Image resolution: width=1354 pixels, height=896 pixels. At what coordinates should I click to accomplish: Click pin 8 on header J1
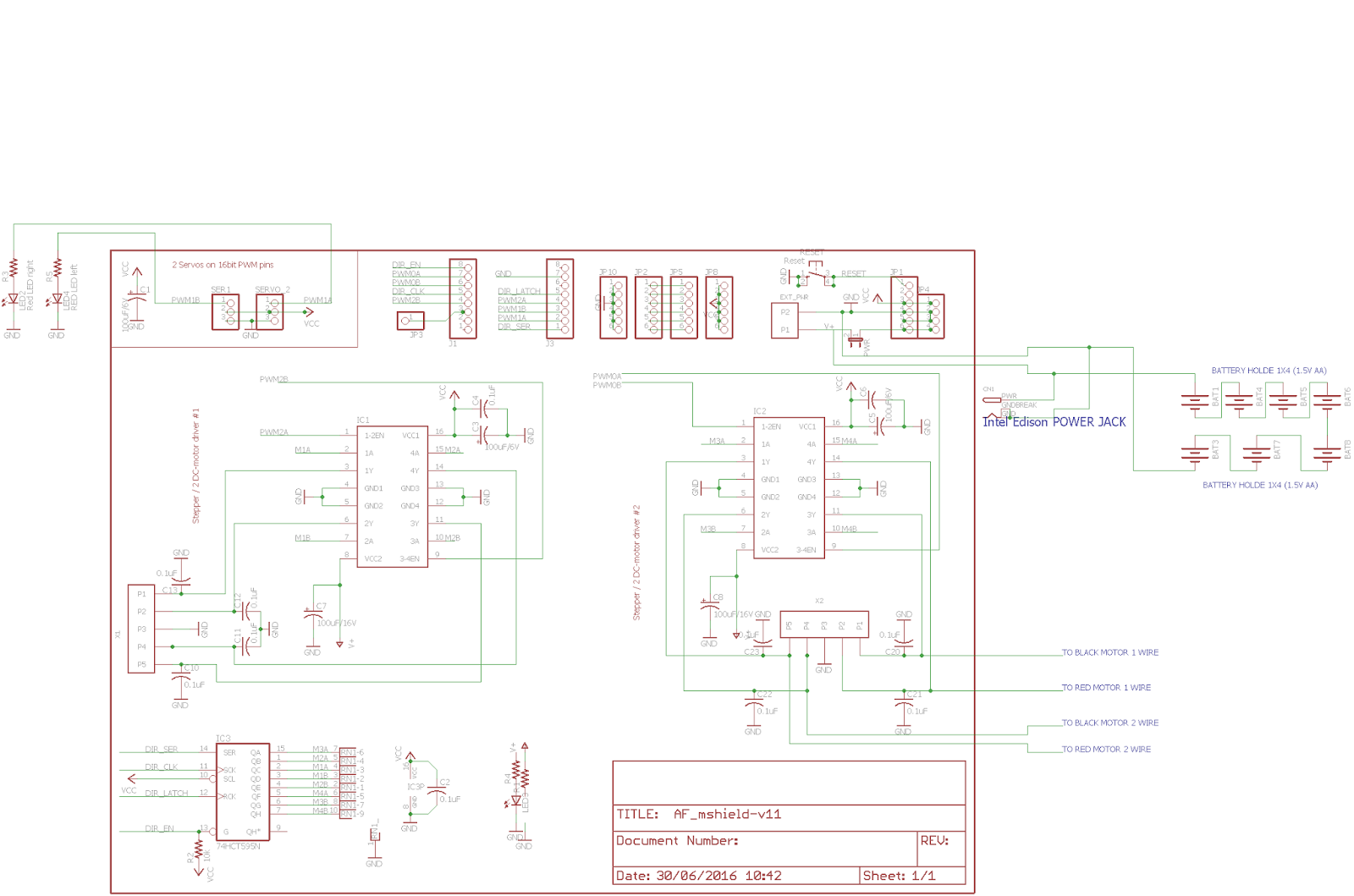tap(468, 267)
